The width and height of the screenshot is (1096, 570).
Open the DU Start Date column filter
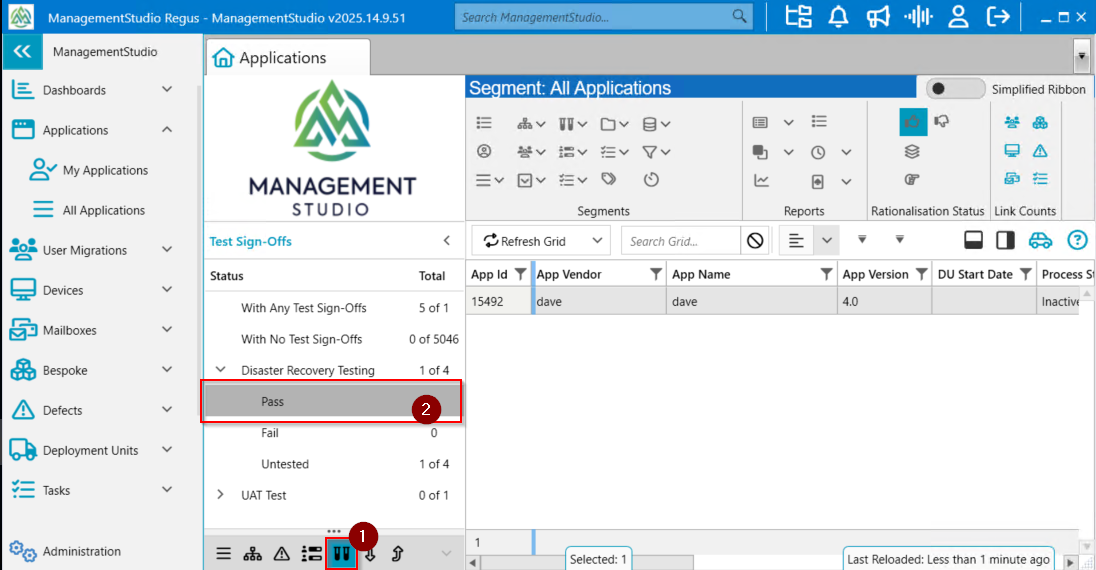(x=1025, y=274)
